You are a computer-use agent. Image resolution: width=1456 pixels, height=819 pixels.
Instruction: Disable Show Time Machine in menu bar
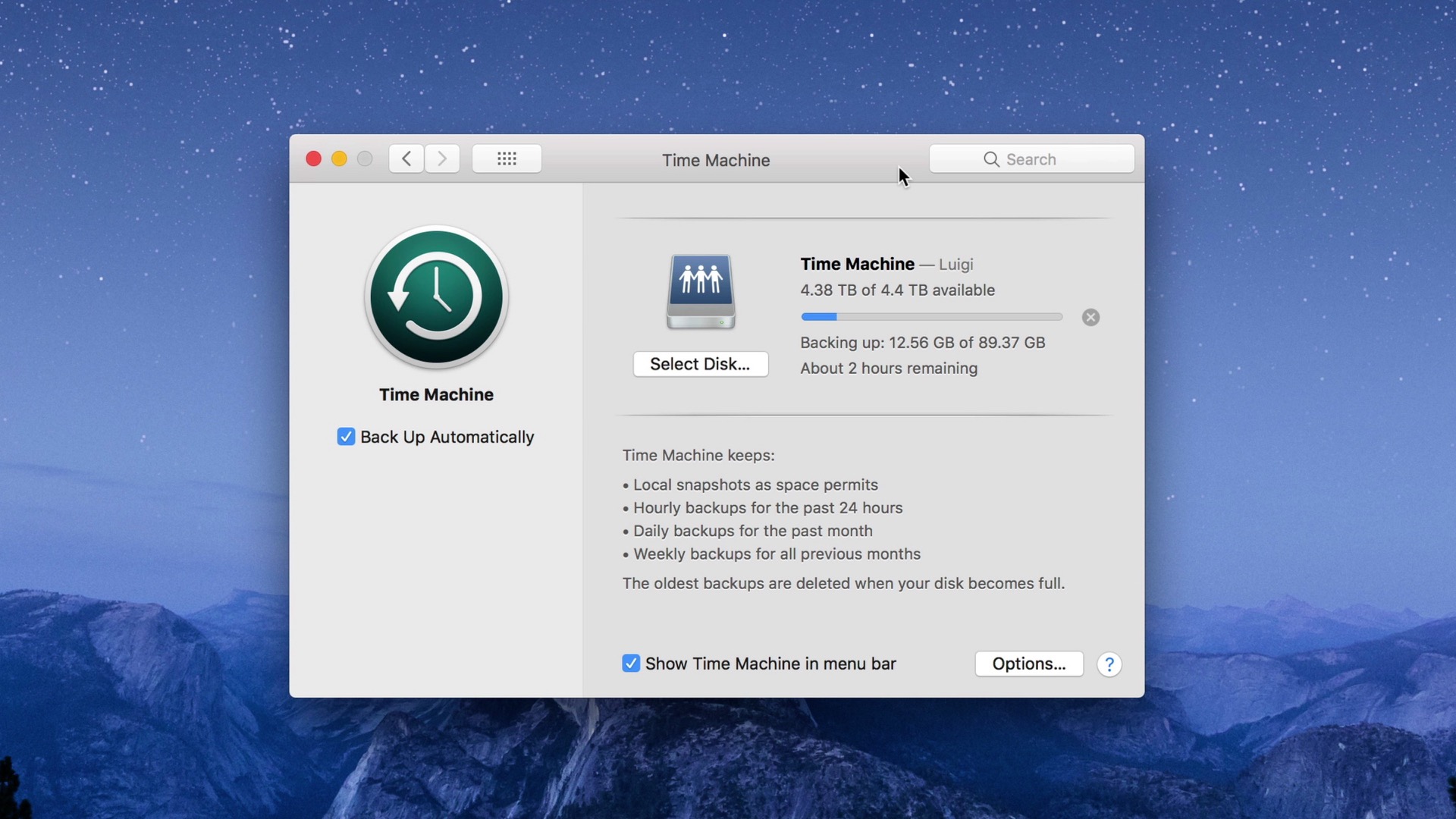[631, 663]
